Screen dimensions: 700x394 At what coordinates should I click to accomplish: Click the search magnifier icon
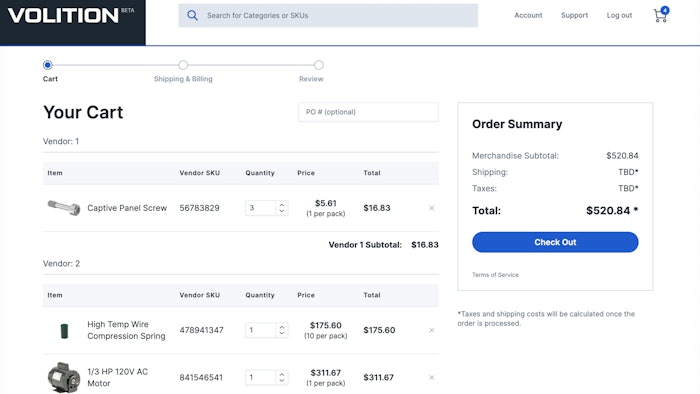192,16
